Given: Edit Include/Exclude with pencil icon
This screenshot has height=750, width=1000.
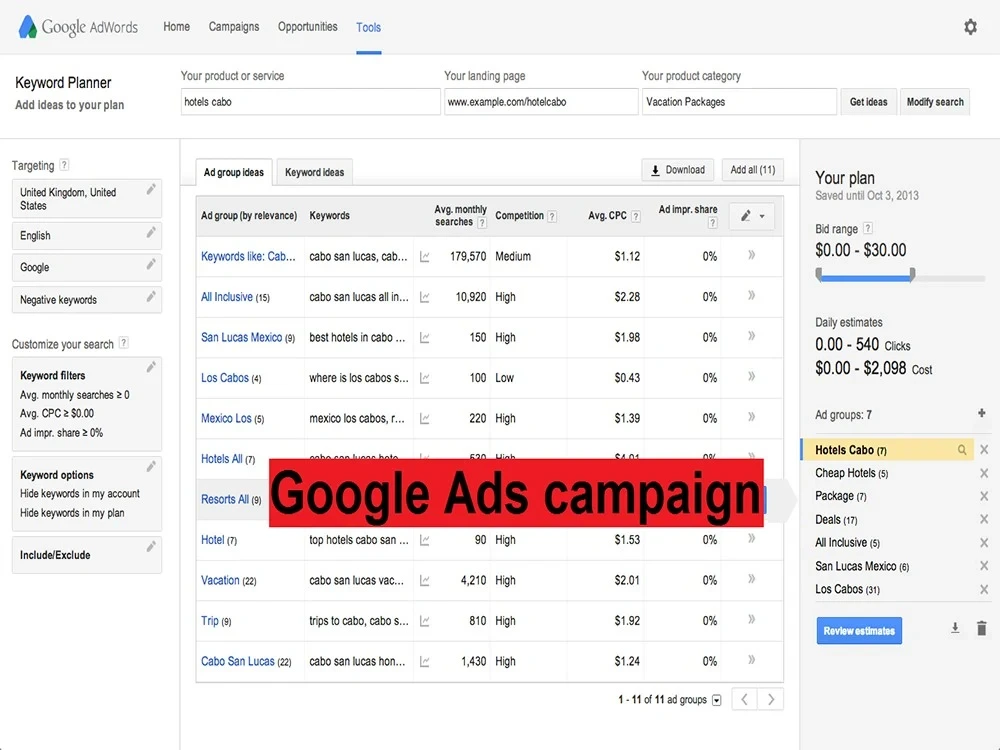Looking at the screenshot, I should (x=151, y=547).
